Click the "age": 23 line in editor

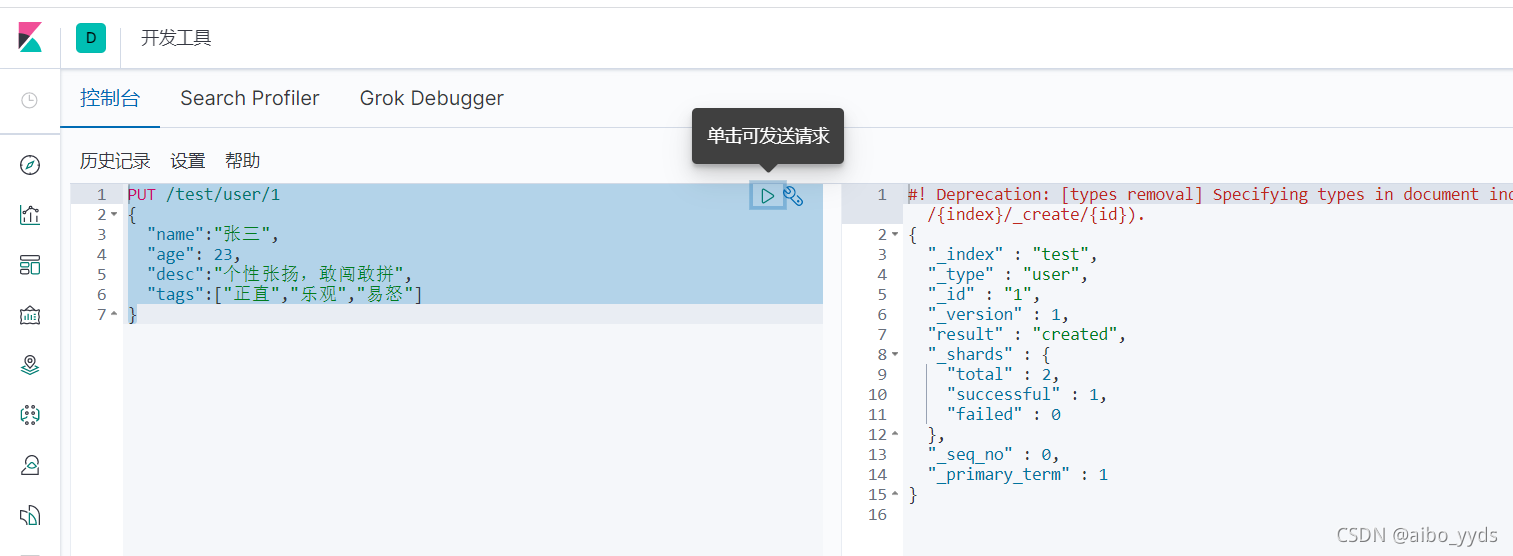tap(194, 254)
